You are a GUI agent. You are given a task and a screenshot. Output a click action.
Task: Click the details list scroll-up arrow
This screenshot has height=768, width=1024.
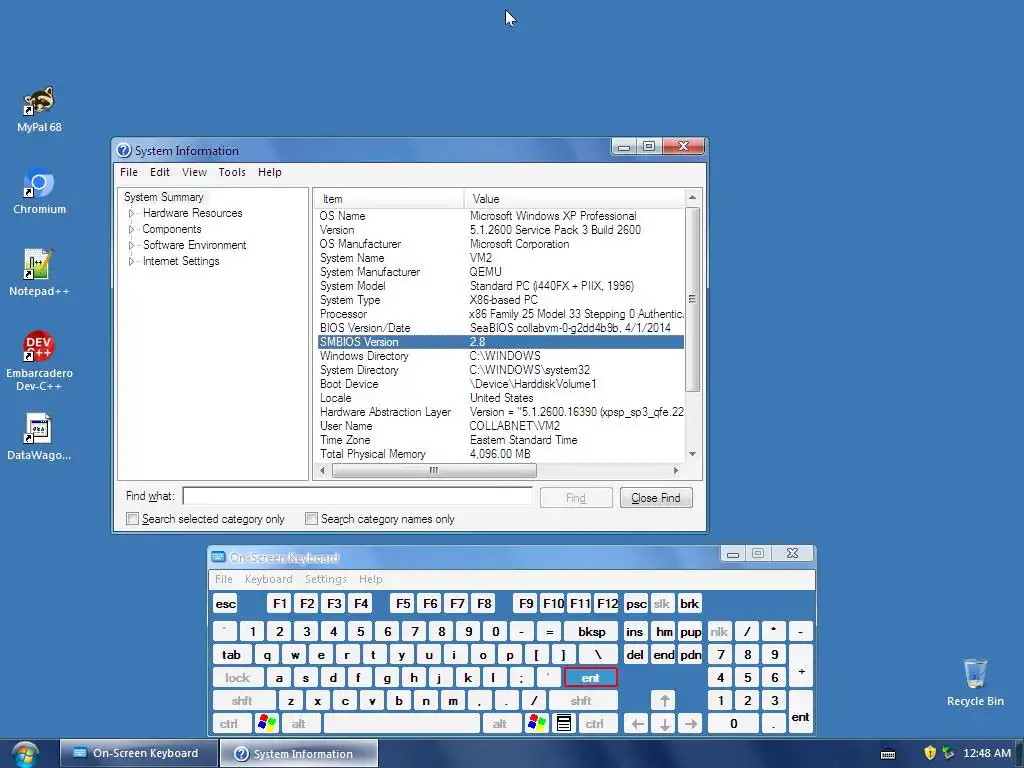pyautogui.click(x=692, y=197)
